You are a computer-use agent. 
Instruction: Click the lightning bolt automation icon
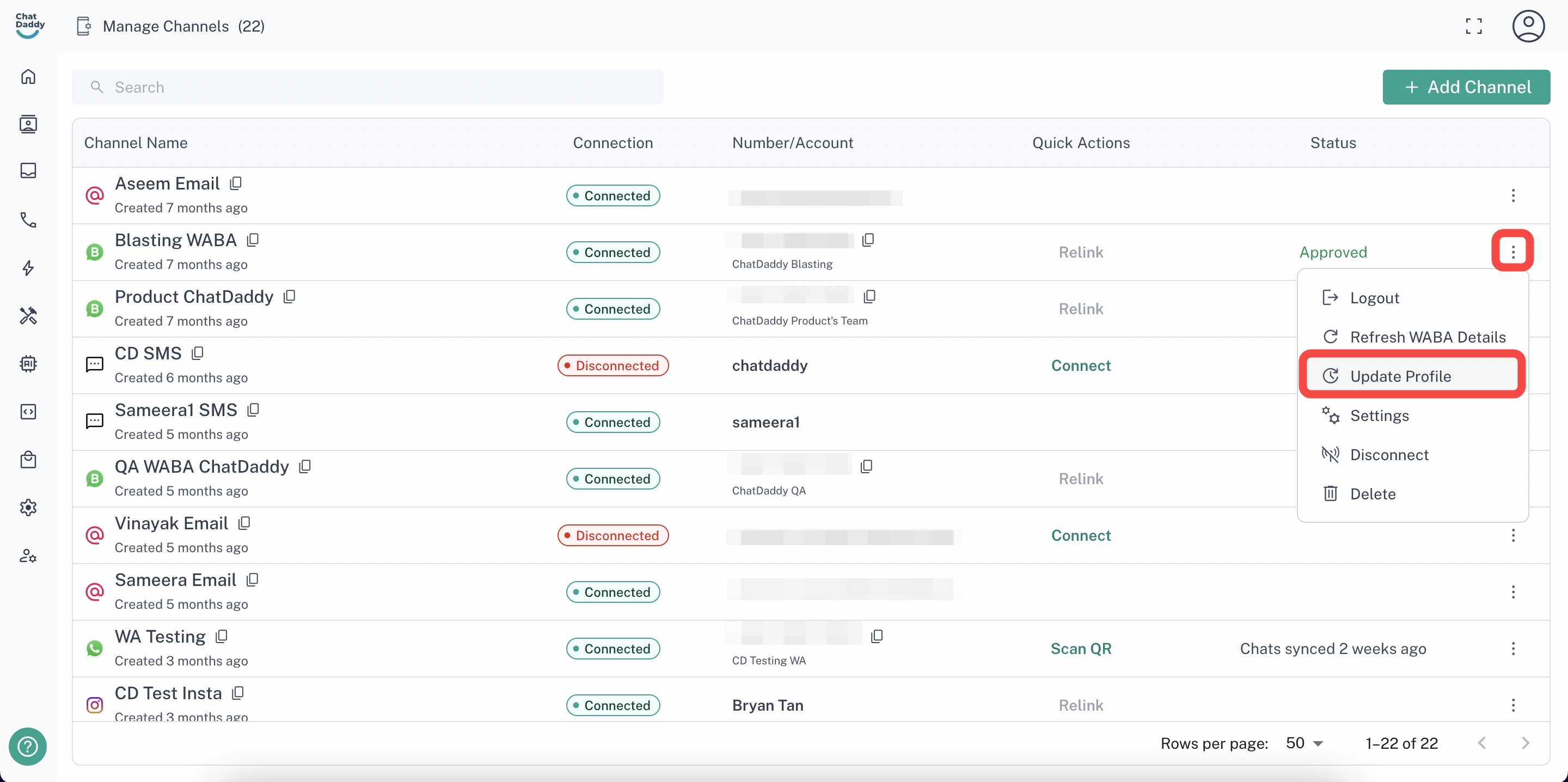coord(28,268)
